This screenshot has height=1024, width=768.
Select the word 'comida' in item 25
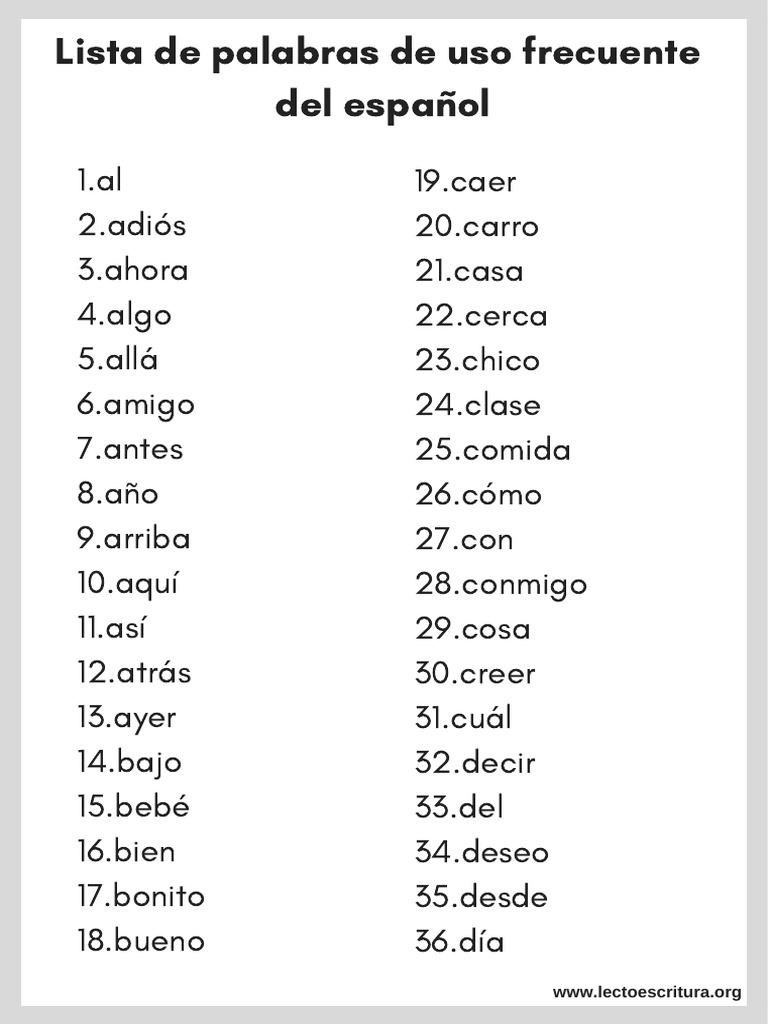[516, 450]
